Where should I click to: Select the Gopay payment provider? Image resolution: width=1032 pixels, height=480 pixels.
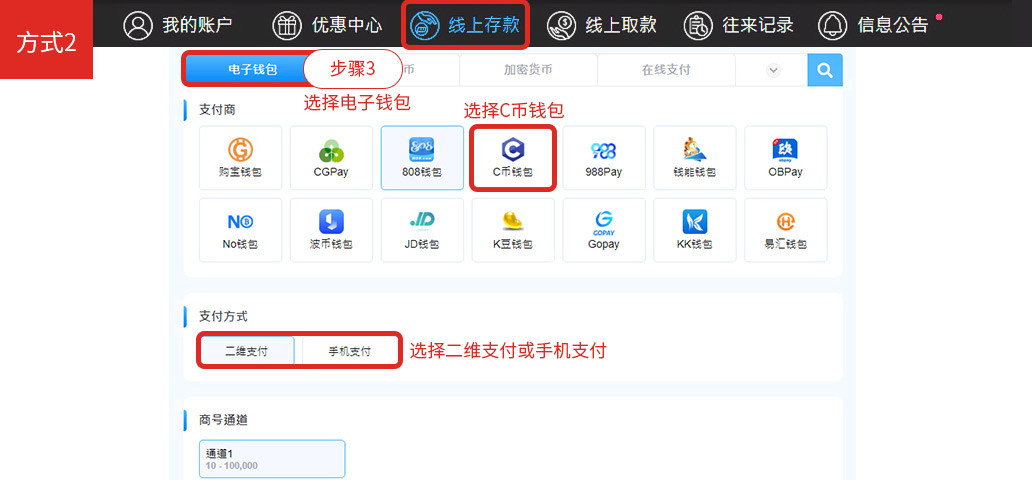603,230
